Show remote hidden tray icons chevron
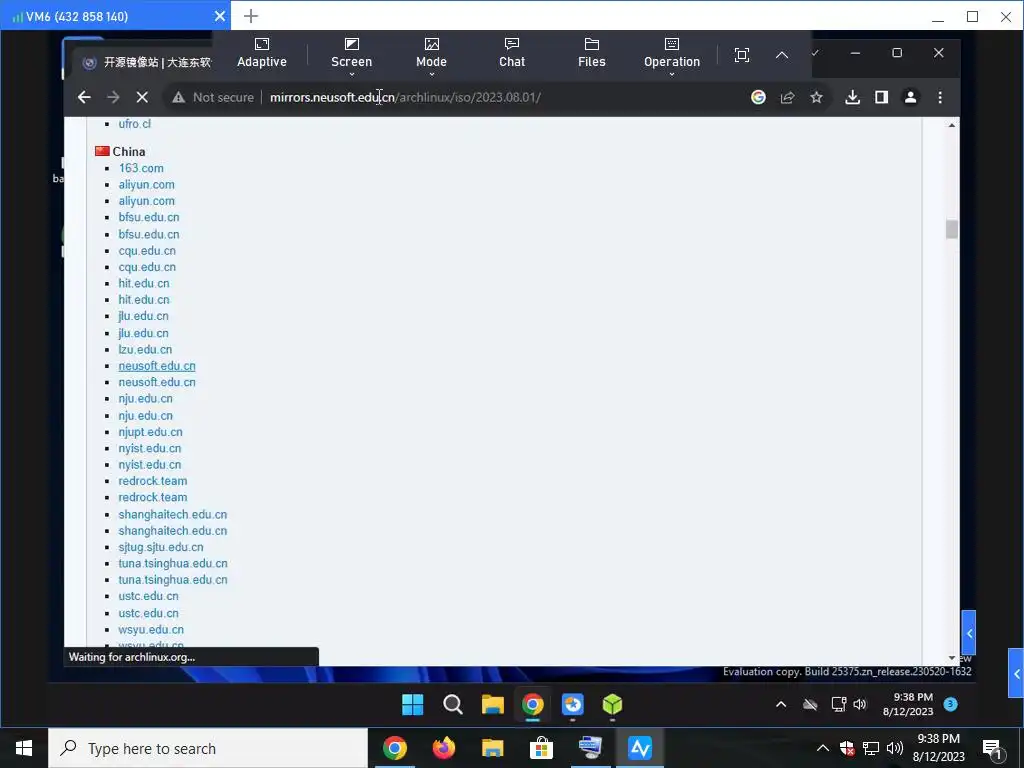Screen dimensions: 1024x768 tap(780, 704)
